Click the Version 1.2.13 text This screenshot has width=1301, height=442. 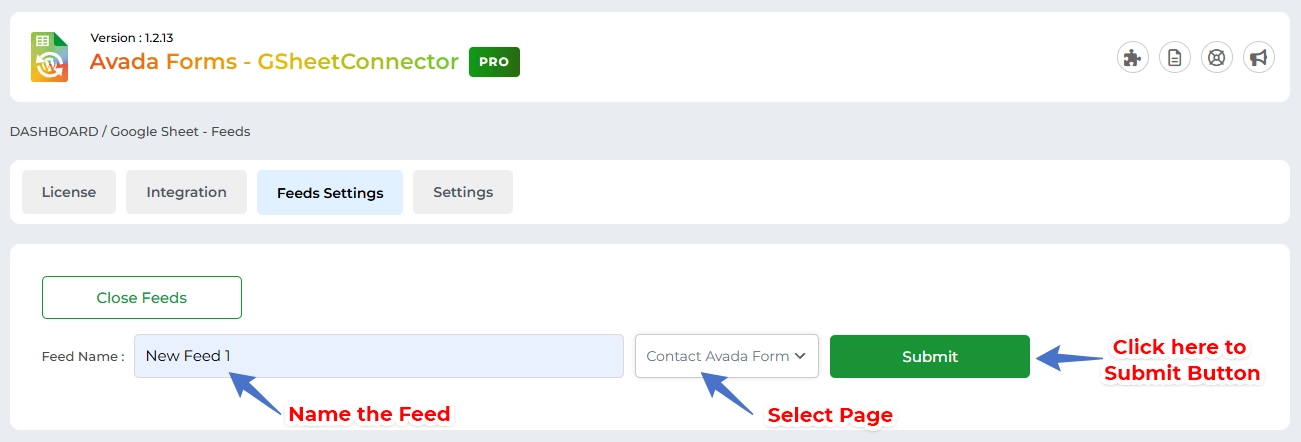[132, 38]
